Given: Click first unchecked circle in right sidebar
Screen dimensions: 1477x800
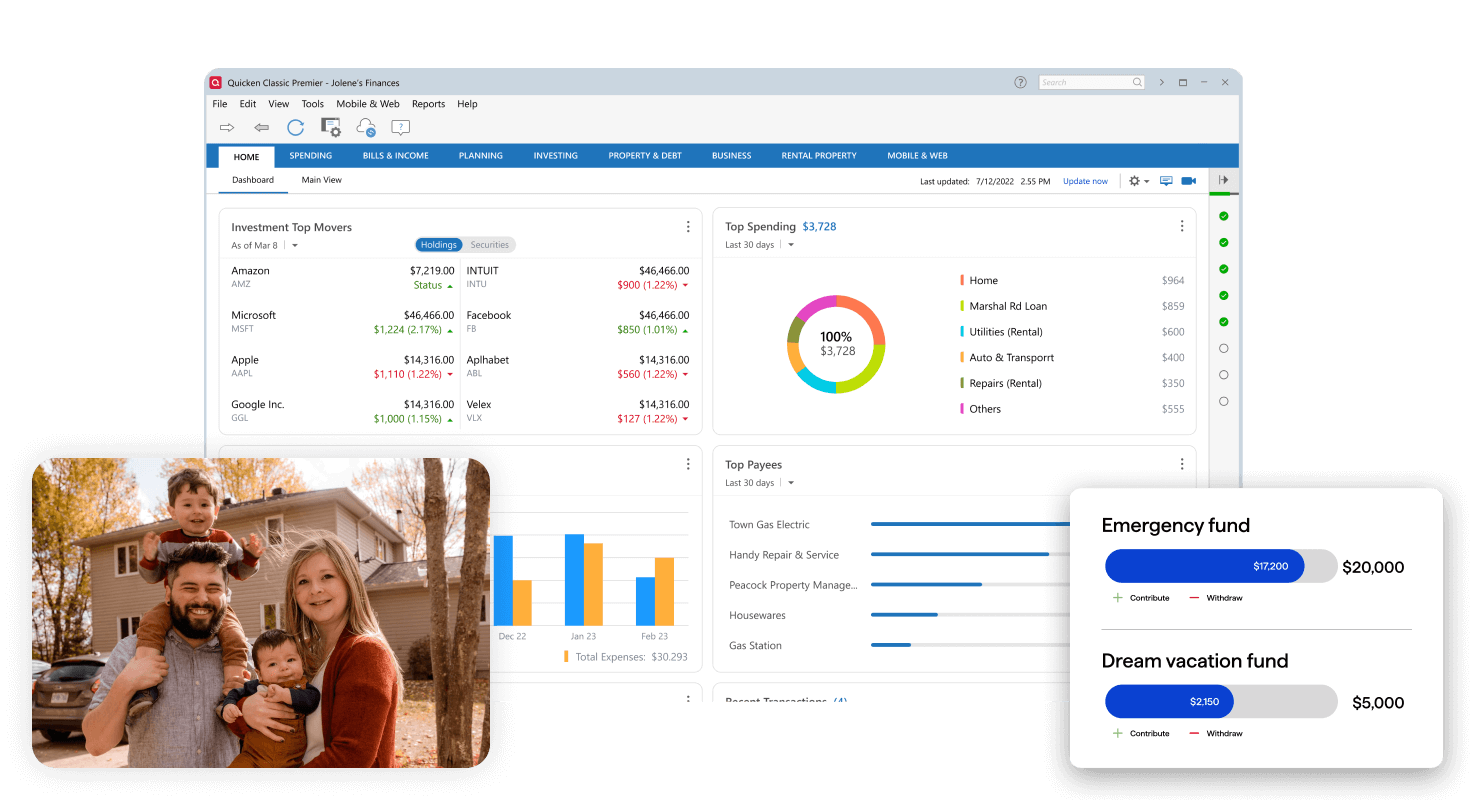Looking at the screenshot, I should 1223,349.
